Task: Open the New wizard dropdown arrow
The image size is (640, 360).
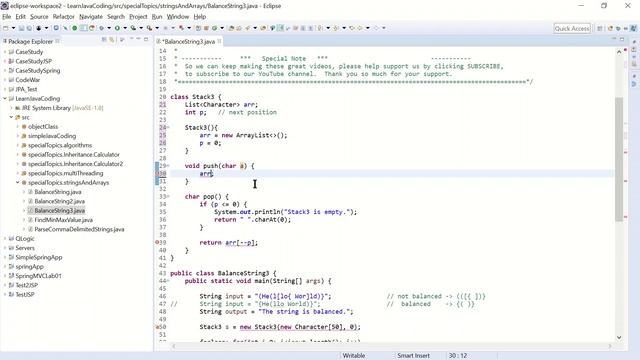Action: point(13,28)
